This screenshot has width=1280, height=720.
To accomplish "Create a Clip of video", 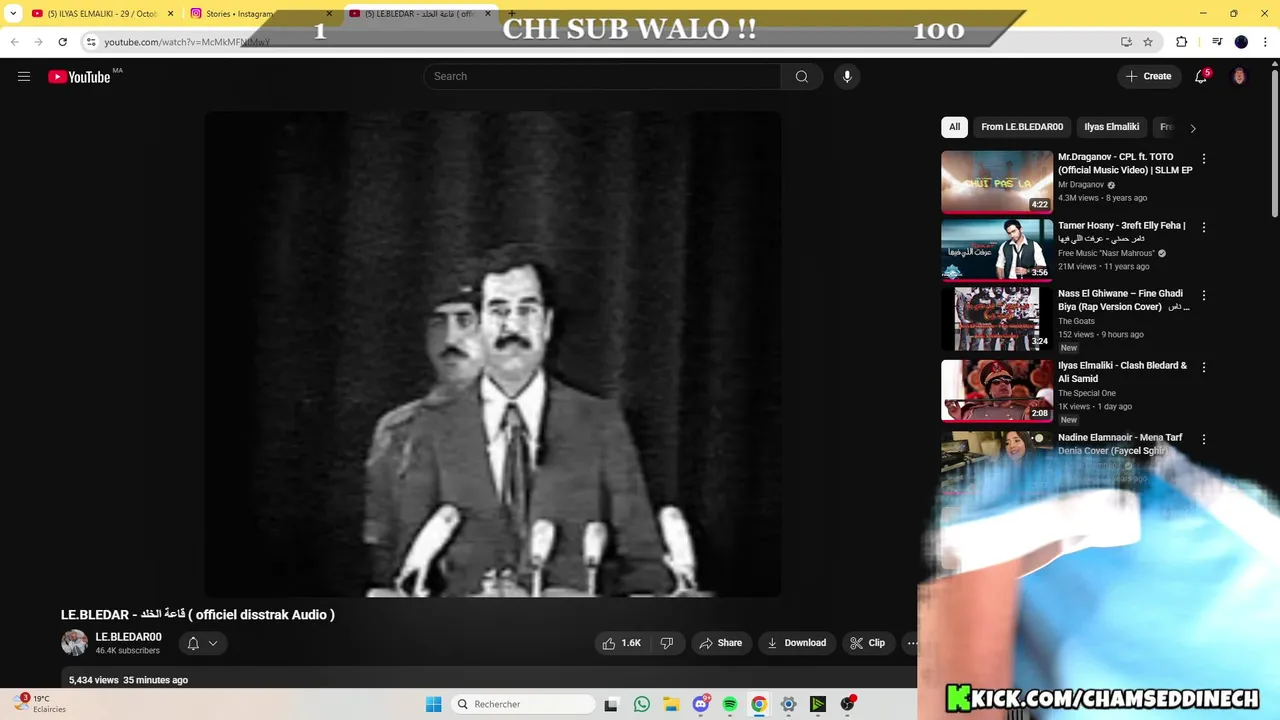I will tap(867, 643).
